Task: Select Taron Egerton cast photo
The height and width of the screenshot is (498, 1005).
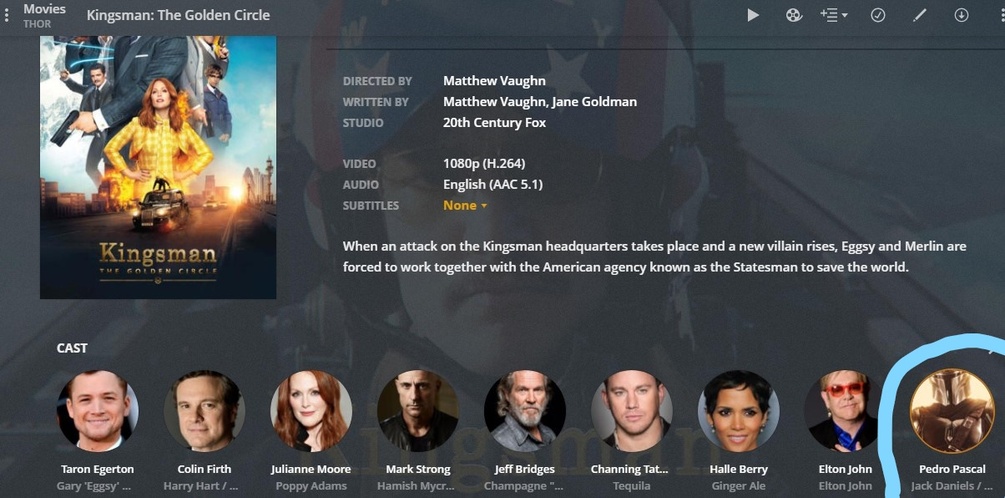Action: point(97,411)
